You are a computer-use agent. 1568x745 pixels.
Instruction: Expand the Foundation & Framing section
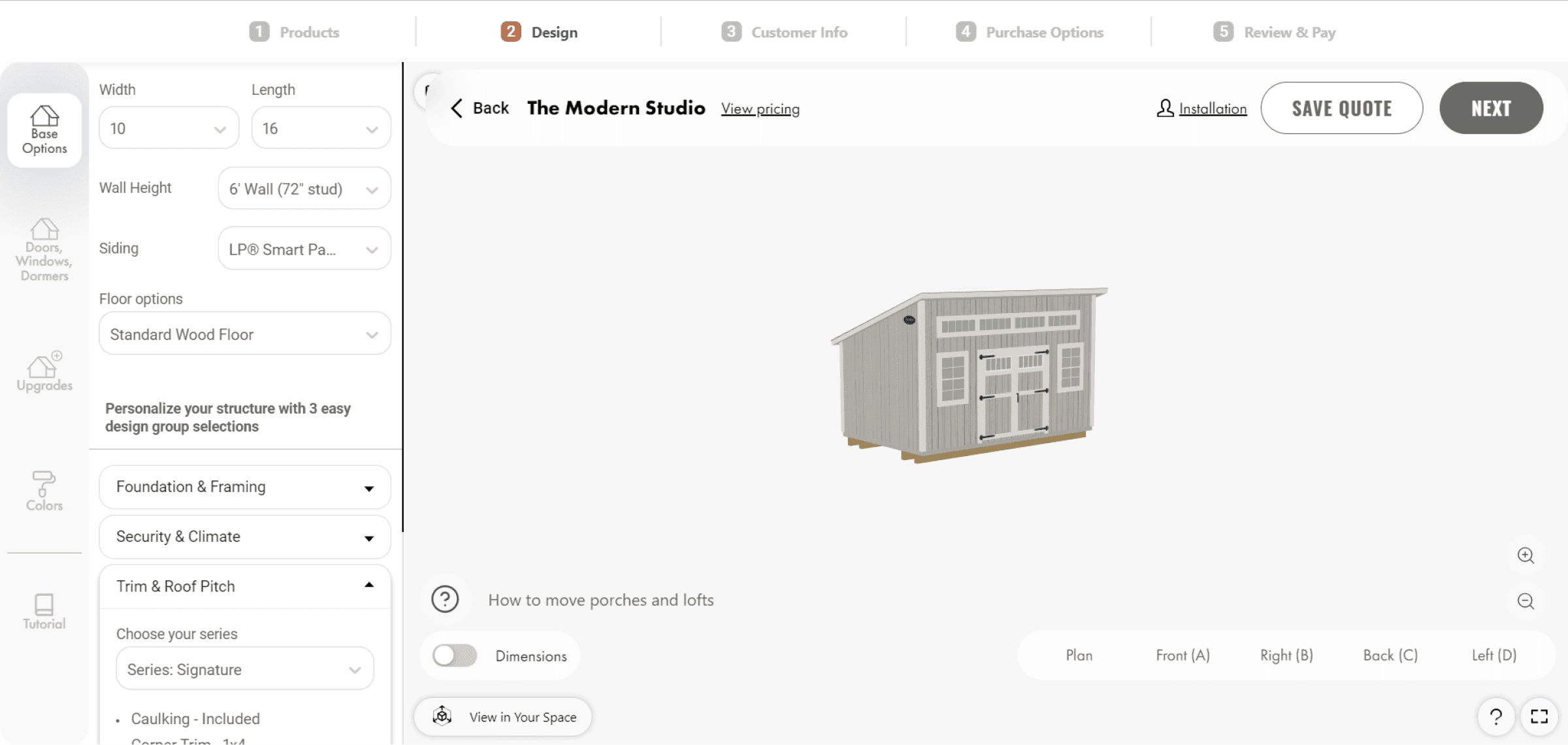pyautogui.click(x=244, y=486)
